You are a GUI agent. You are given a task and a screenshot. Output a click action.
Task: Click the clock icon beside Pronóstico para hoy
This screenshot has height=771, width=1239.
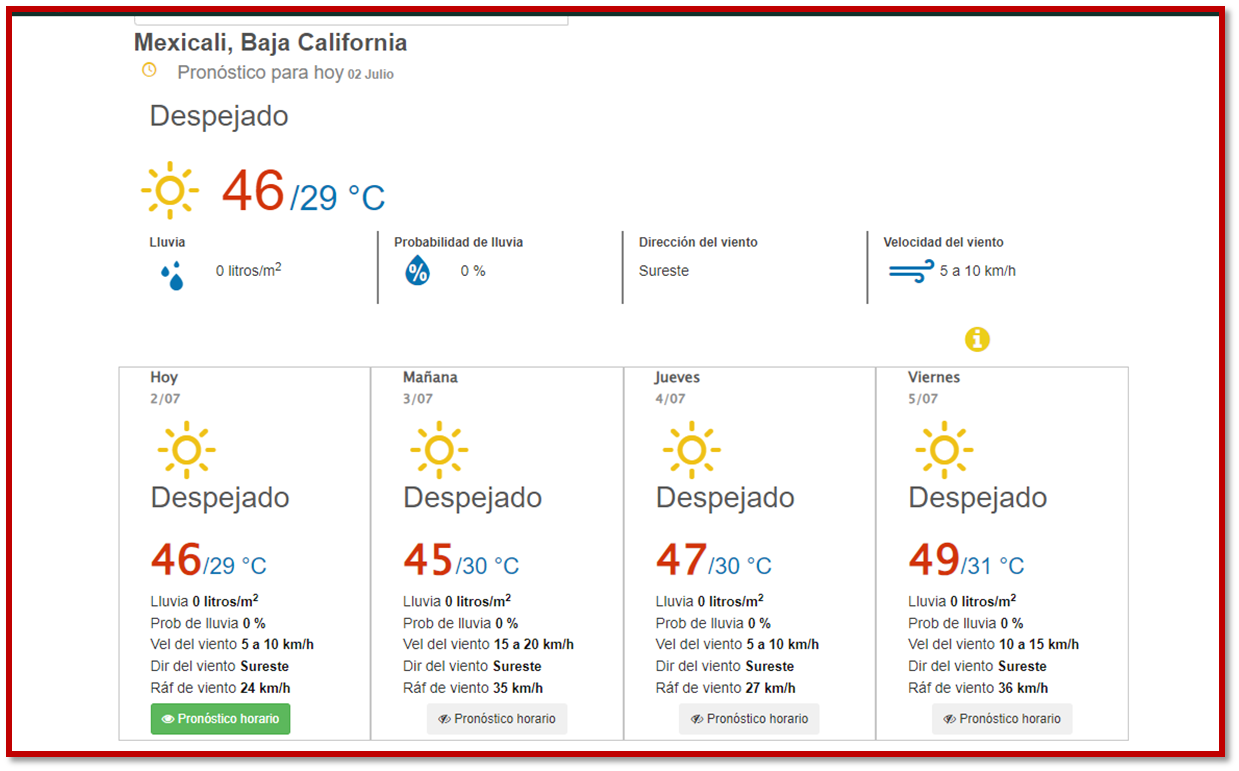[x=149, y=70]
